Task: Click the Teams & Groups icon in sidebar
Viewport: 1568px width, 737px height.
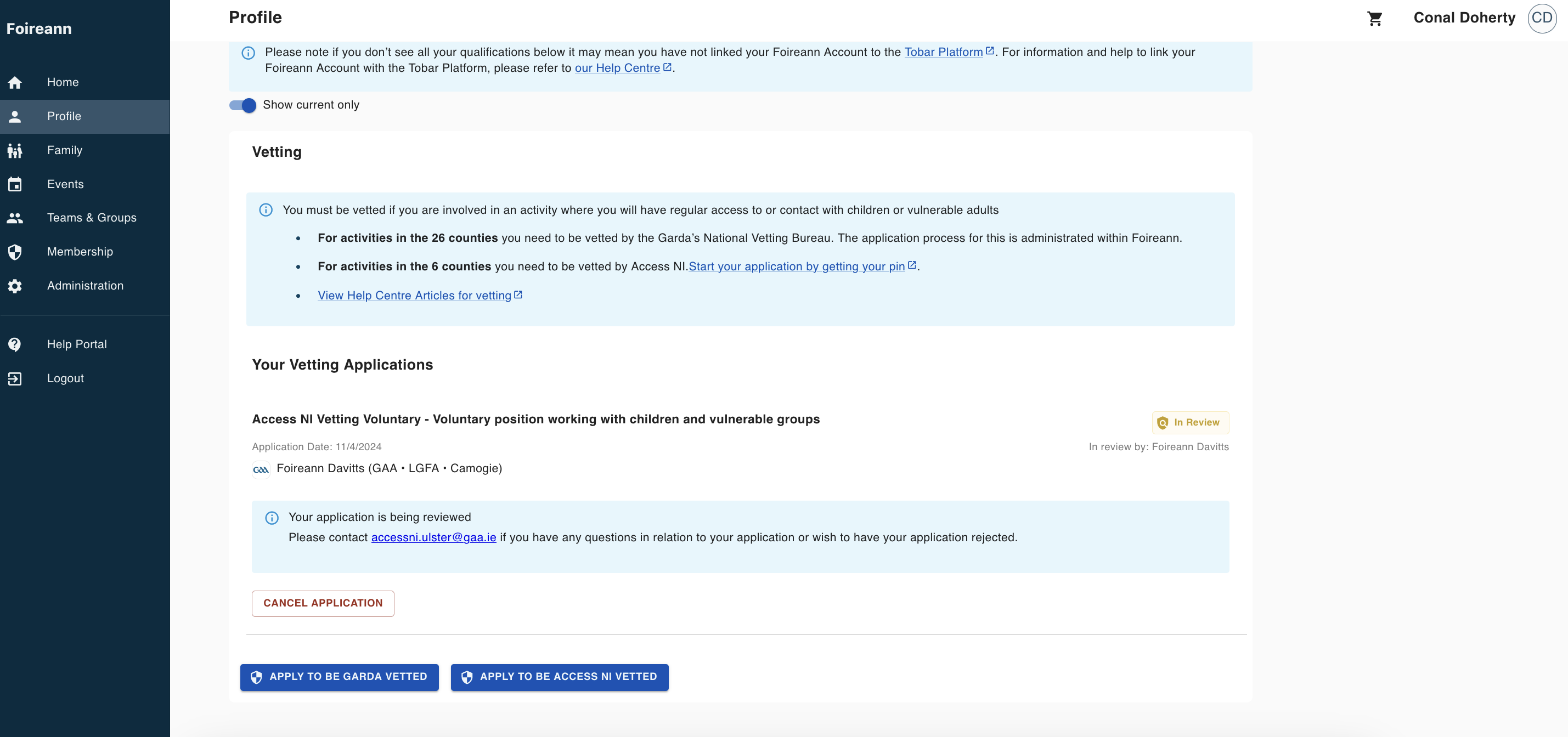Action: click(15, 218)
